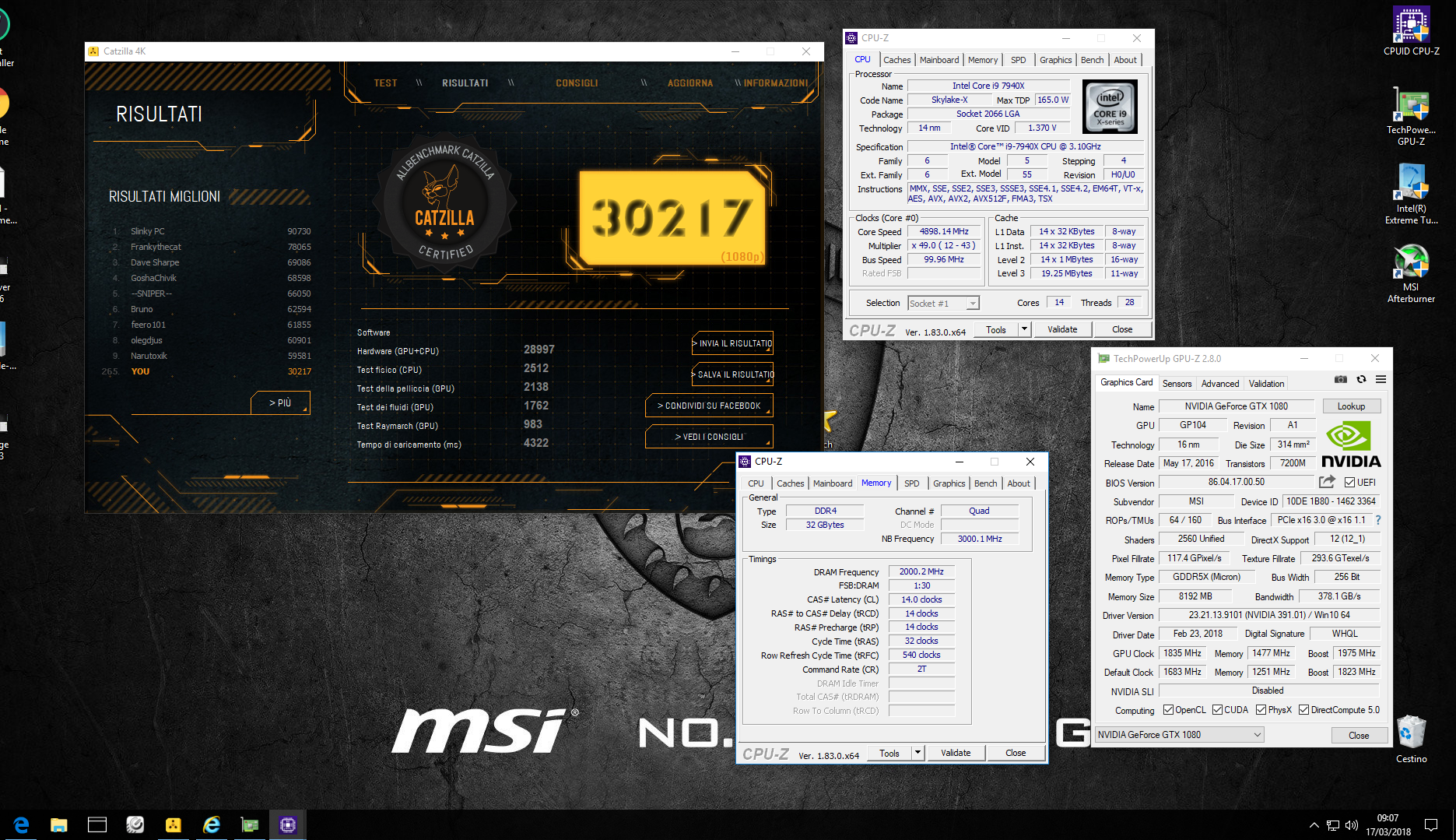Click the Intel Core i9 logo in CPU-Z
This screenshot has width=1456, height=840.
click(x=1110, y=107)
